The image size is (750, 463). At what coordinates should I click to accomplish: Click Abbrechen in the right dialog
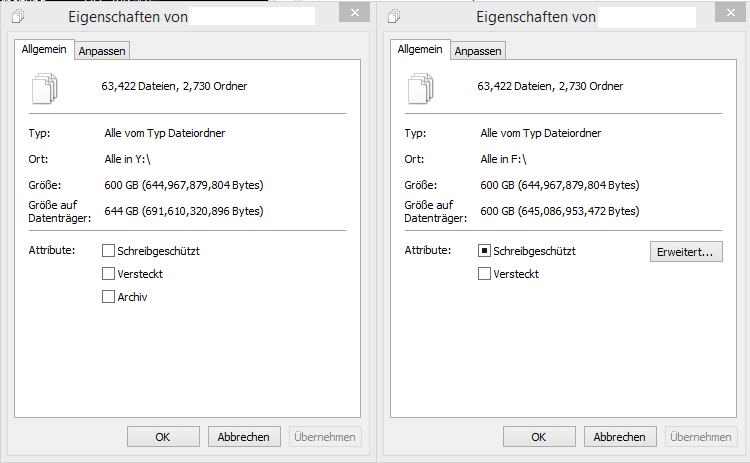pos(620,437)
